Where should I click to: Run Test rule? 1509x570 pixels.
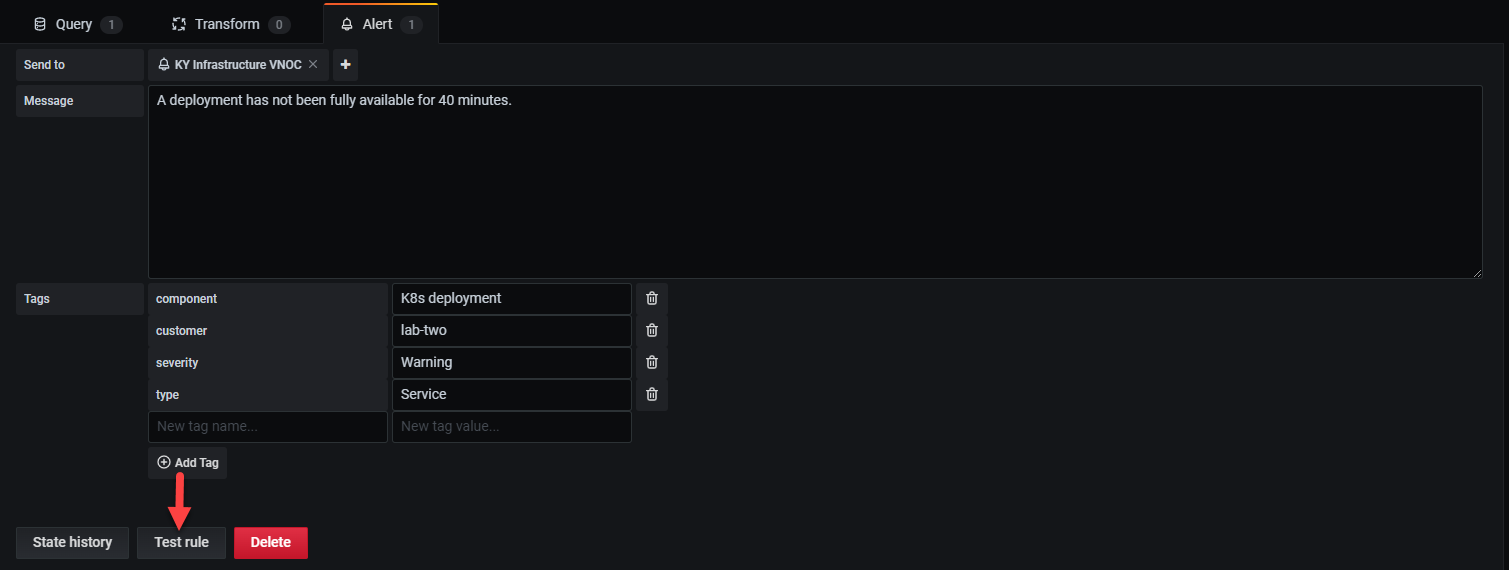(x=181, y=542)
